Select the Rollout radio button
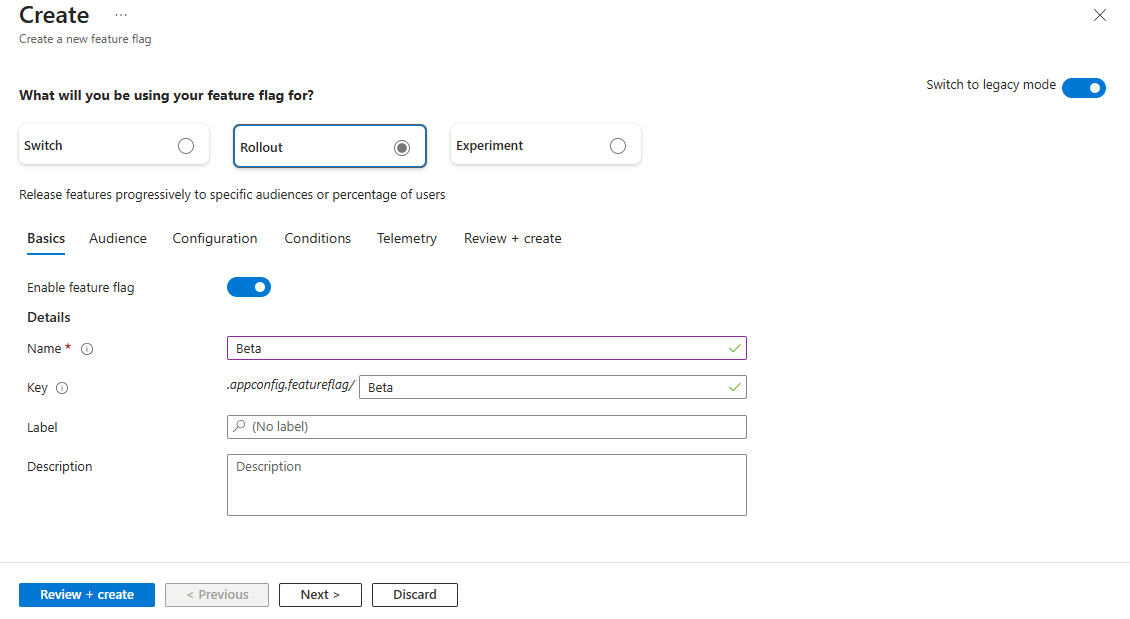The image size is (1130, 619). [402, 147]
